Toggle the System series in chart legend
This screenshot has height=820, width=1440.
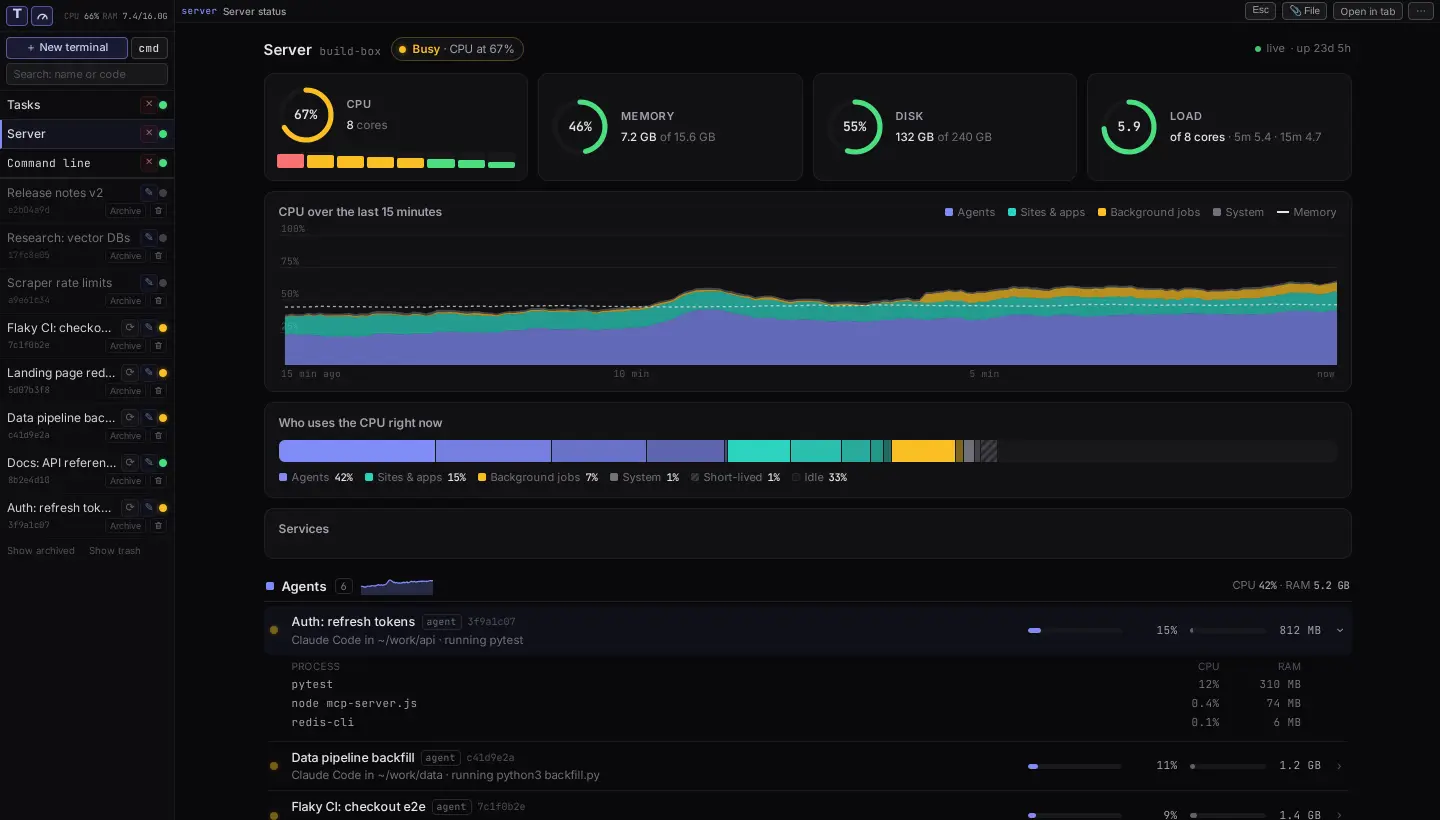pos(1238,212)
